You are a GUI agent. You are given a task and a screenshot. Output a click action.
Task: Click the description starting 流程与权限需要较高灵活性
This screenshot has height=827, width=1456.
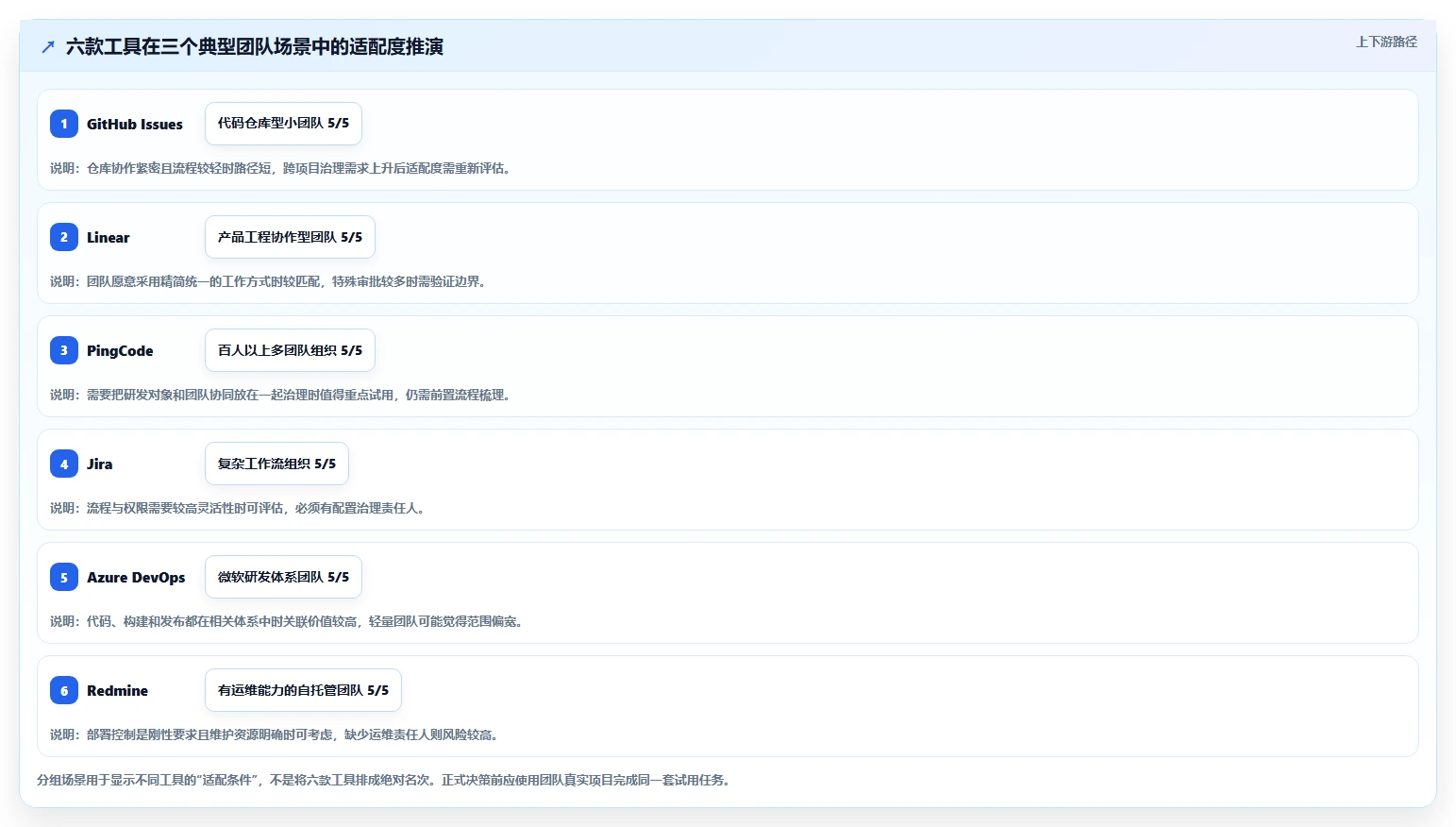tap(238, 508)
